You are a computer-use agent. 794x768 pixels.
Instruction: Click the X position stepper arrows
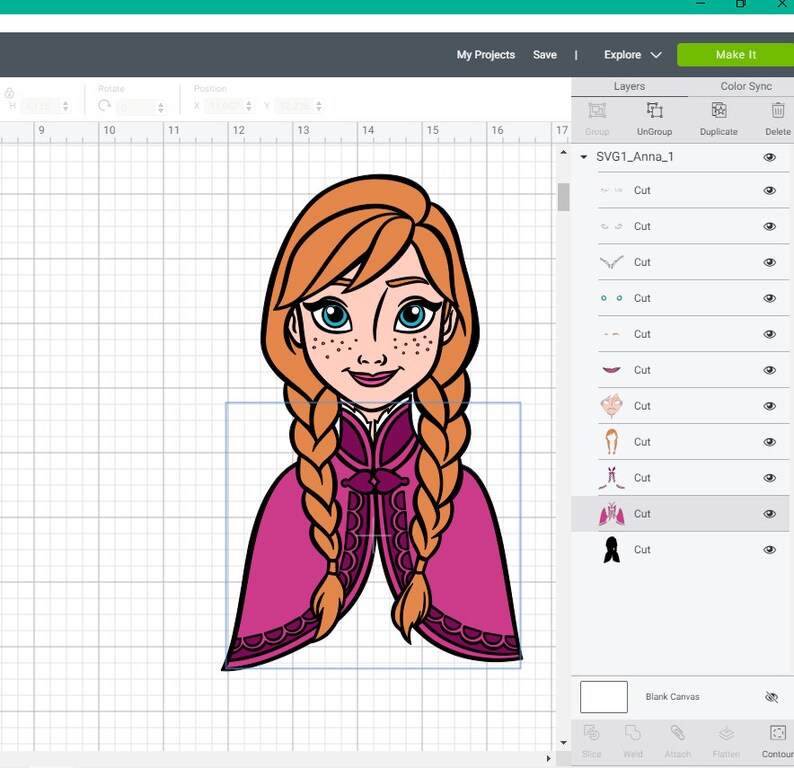coord(249,106)
